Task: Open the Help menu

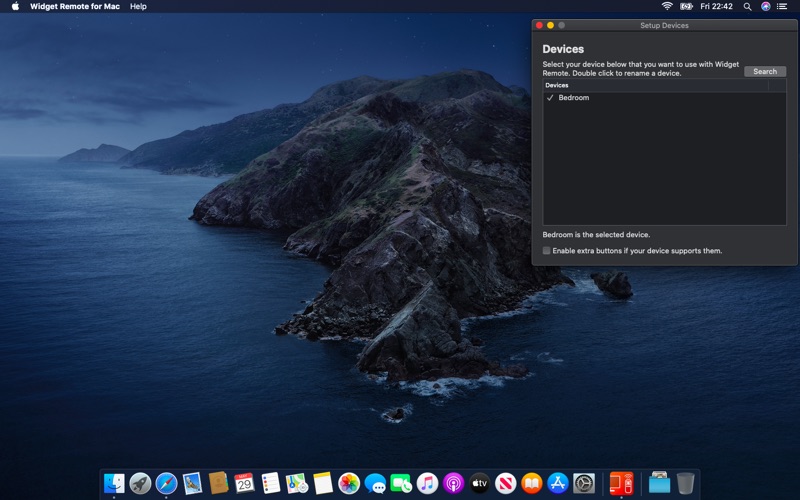Action: click(x=138, y=6)
